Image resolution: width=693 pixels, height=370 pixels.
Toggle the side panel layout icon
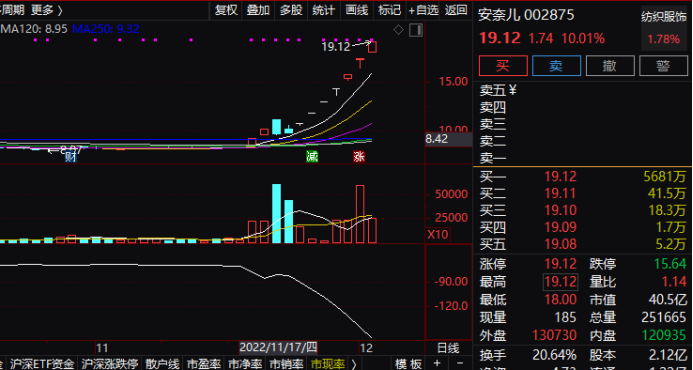[x=415, y=30]
